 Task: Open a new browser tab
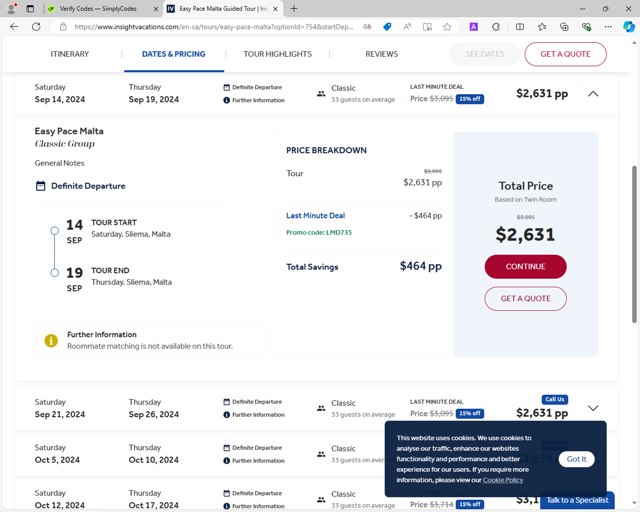tap(294, 9)
